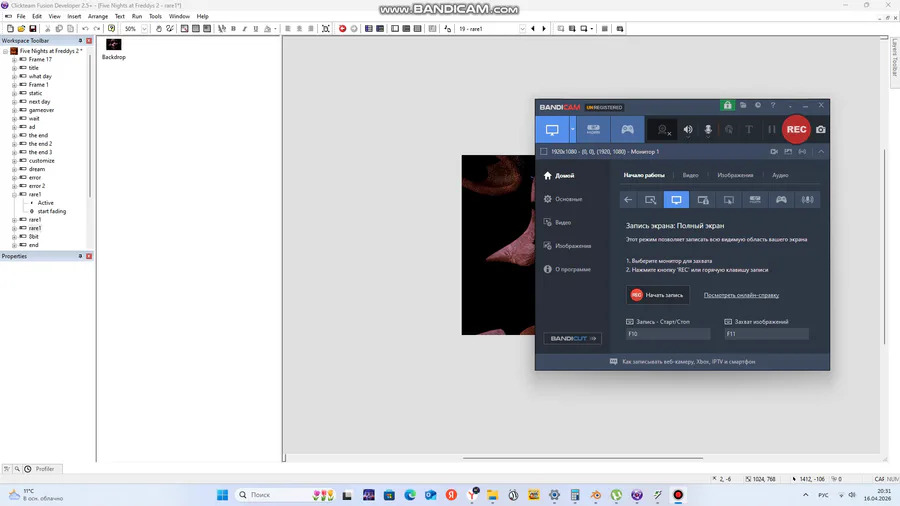This screenshot has height=506, width=900.
Task: Open Bandicam's output folder icon
Action: pos(743,106)
